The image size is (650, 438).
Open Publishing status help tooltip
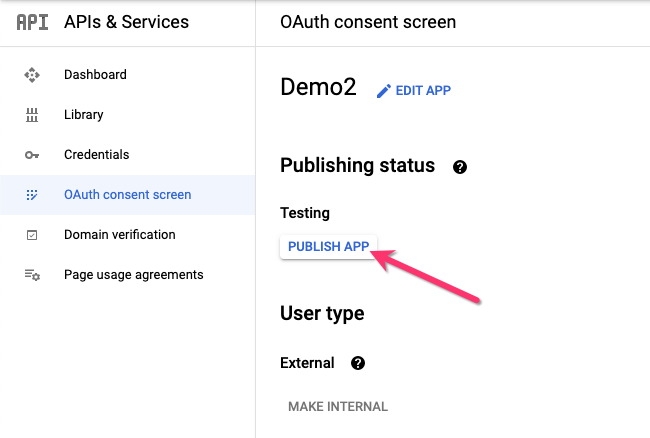(x=460, y=167)
